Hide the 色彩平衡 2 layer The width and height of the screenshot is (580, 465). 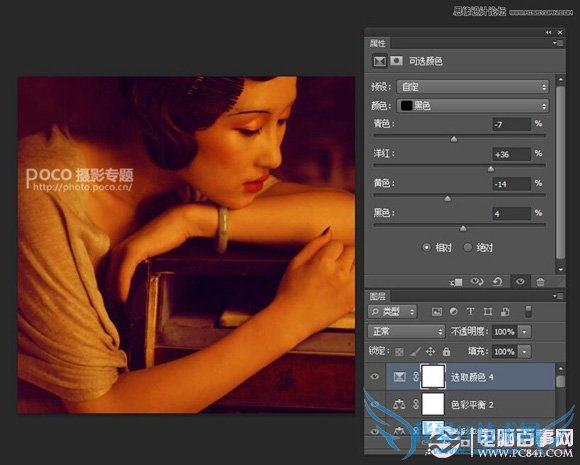point(375,404)
